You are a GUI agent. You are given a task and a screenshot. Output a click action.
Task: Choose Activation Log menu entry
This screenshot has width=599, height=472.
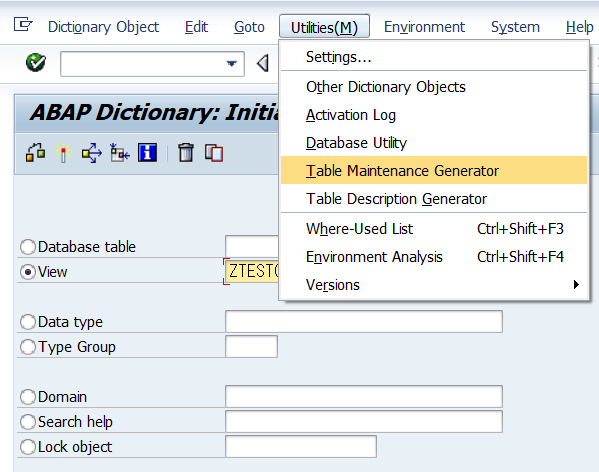pos(434,115)
